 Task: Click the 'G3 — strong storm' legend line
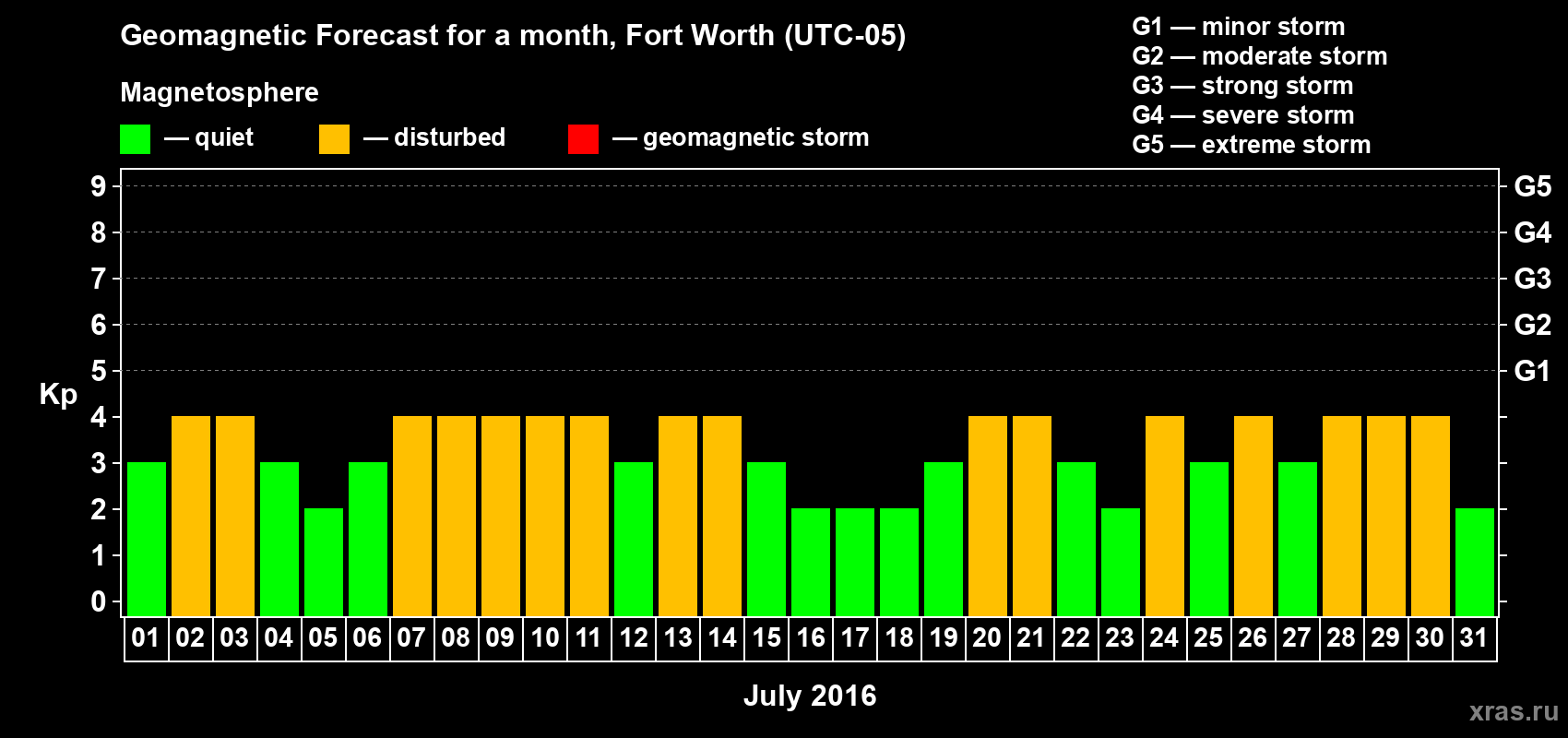coord(1242,86)
